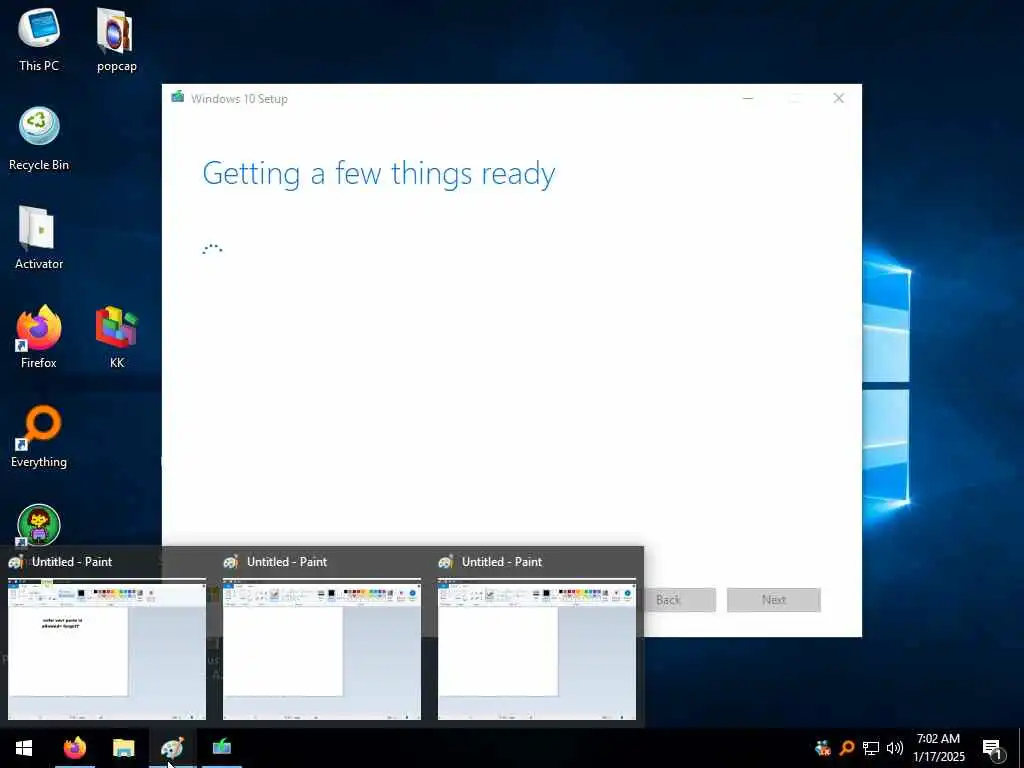The image size is (1024, 768).
Task: Close the Windows 10 Setup window
Action: 839,98
